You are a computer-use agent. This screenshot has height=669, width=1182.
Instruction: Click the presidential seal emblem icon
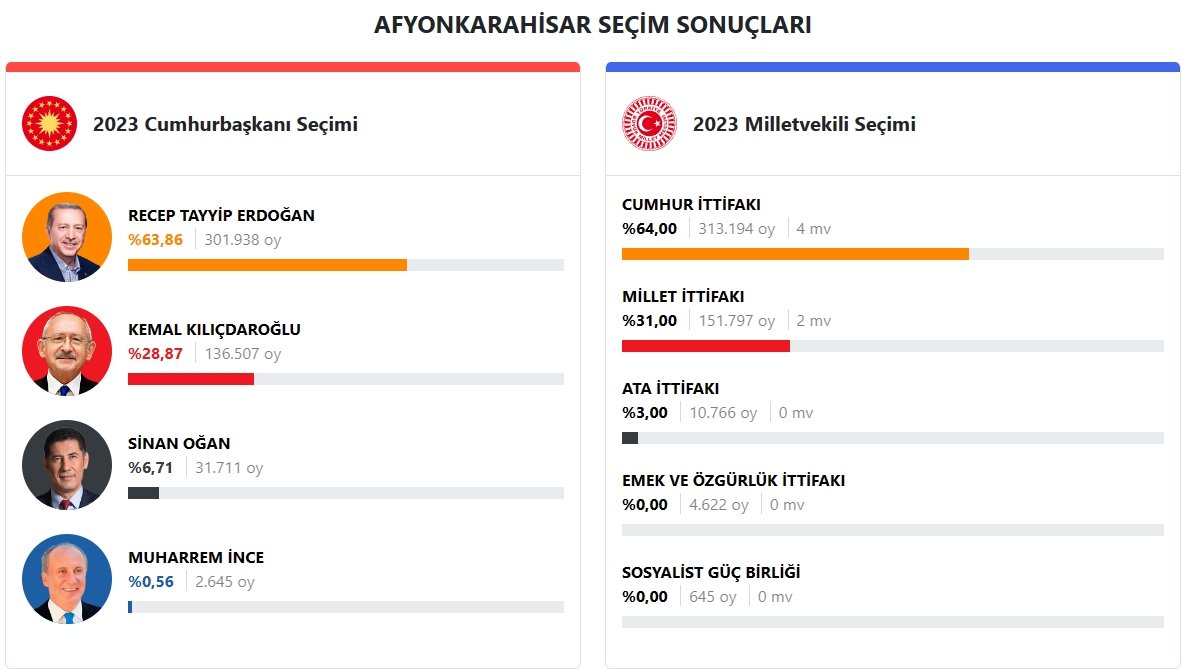point(49,124)
